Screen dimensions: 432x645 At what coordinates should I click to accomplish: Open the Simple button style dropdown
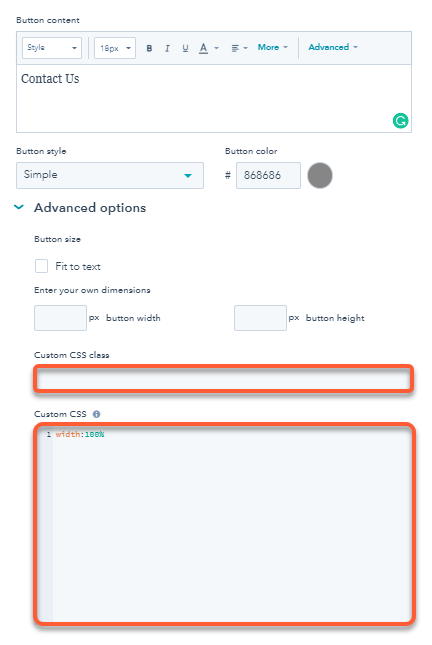click(x=110, y=175)
